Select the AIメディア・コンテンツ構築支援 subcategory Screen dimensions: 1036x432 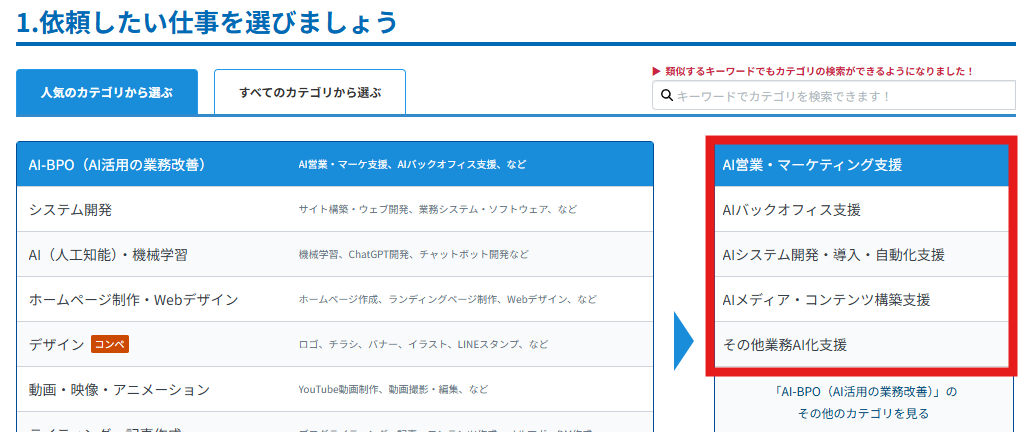[825, 299]
